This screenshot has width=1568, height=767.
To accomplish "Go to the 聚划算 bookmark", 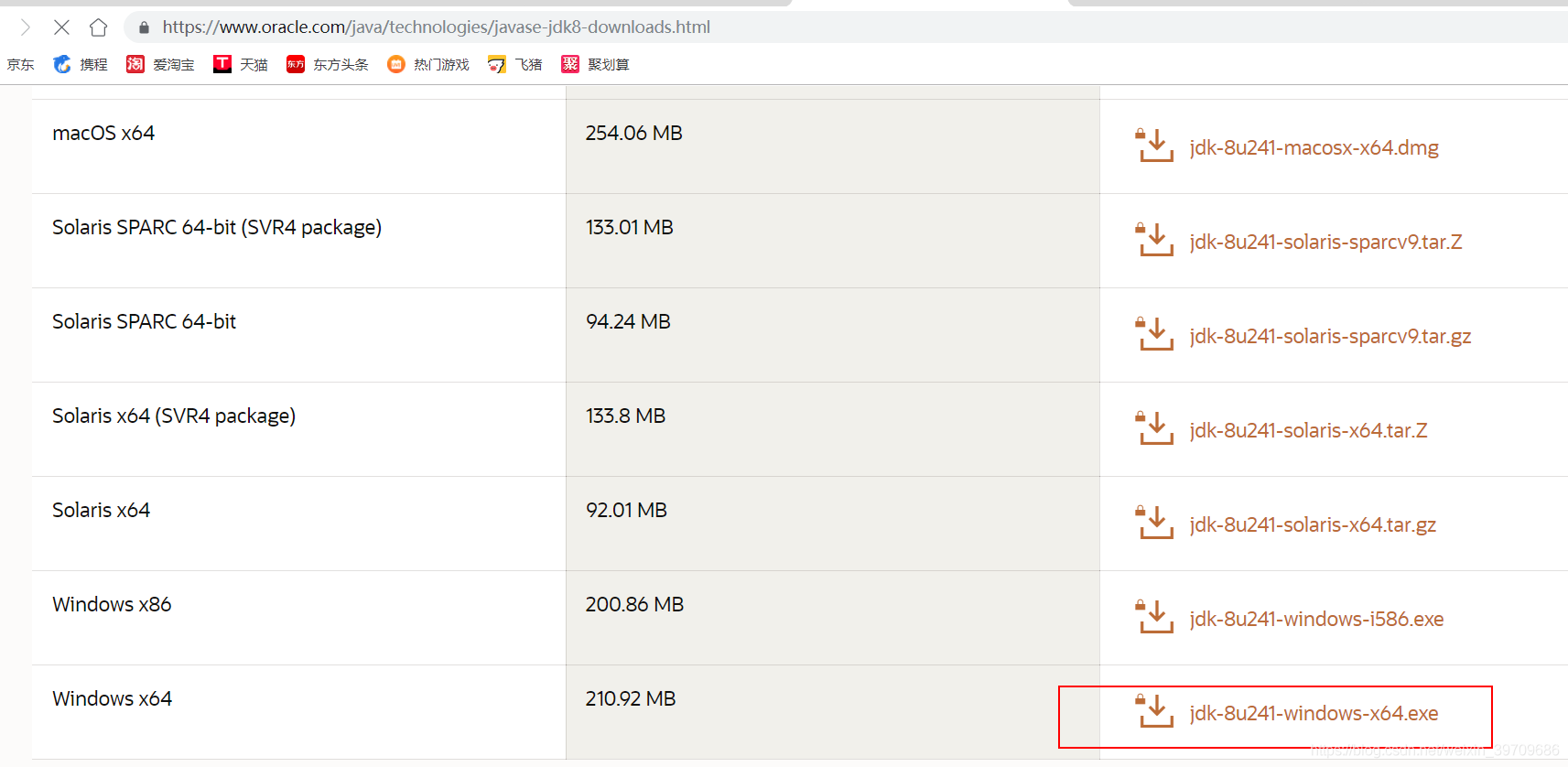I will (x=596, y=64).
